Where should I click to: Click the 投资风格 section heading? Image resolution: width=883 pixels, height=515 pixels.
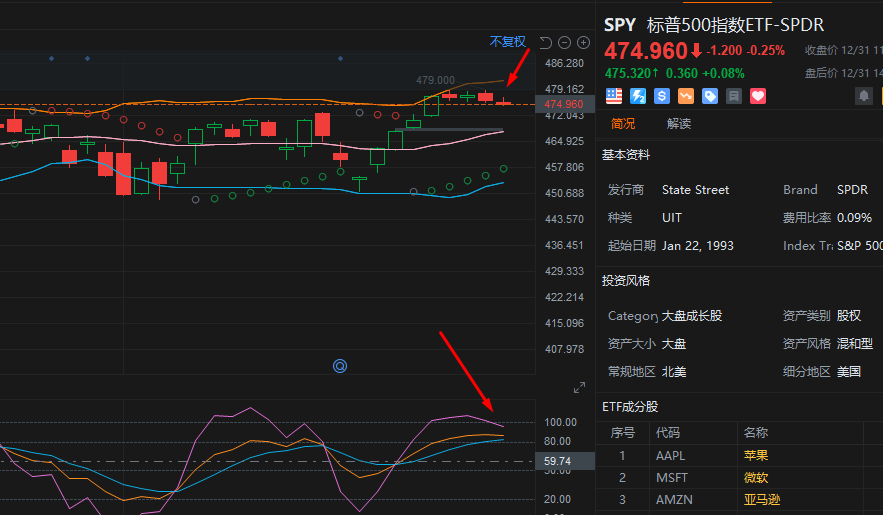[x=626, y=281]
